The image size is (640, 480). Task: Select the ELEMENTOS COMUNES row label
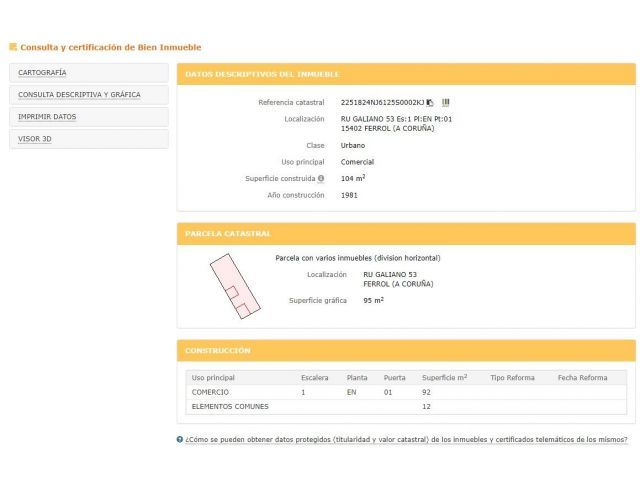(x=230, y=407)
